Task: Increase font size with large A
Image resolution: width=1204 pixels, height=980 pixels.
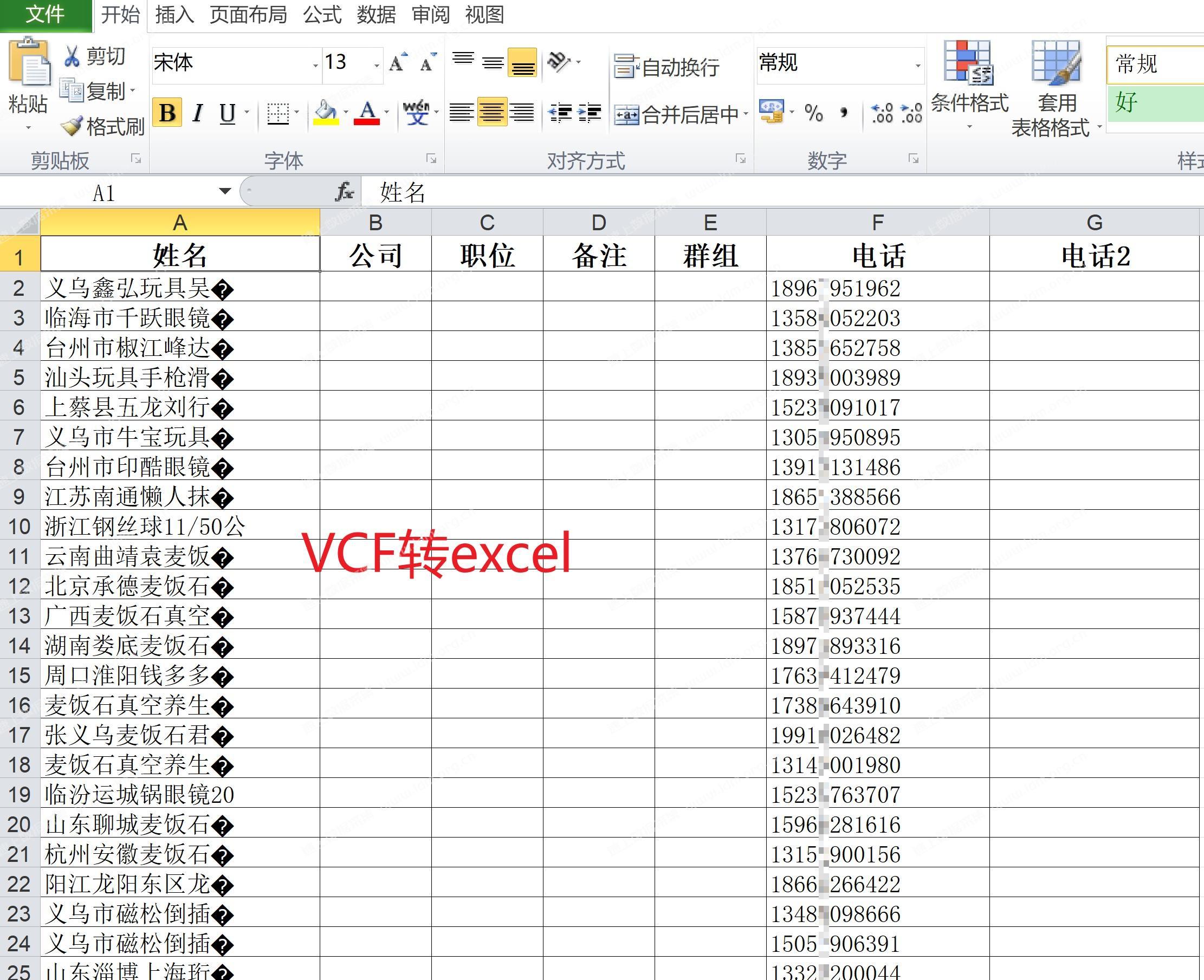Action: pos(398,63)
